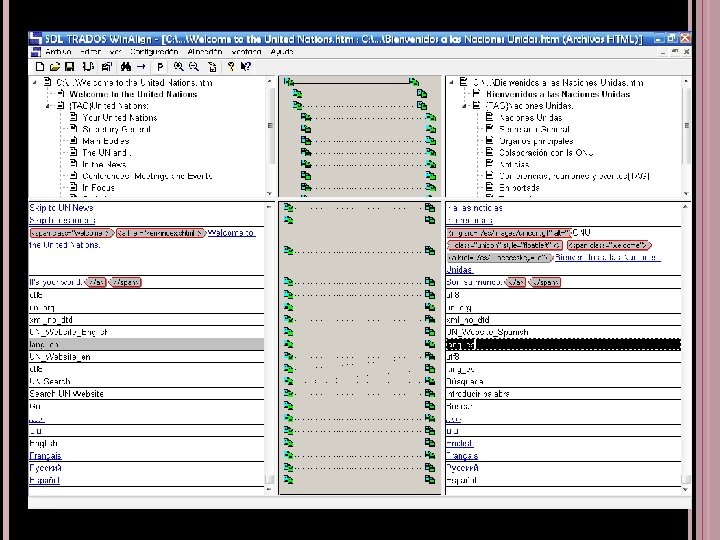Screen dimensions: 720x540
Task: Click the target segments pane scroll down arrow
Action: [x=686, y=489]
